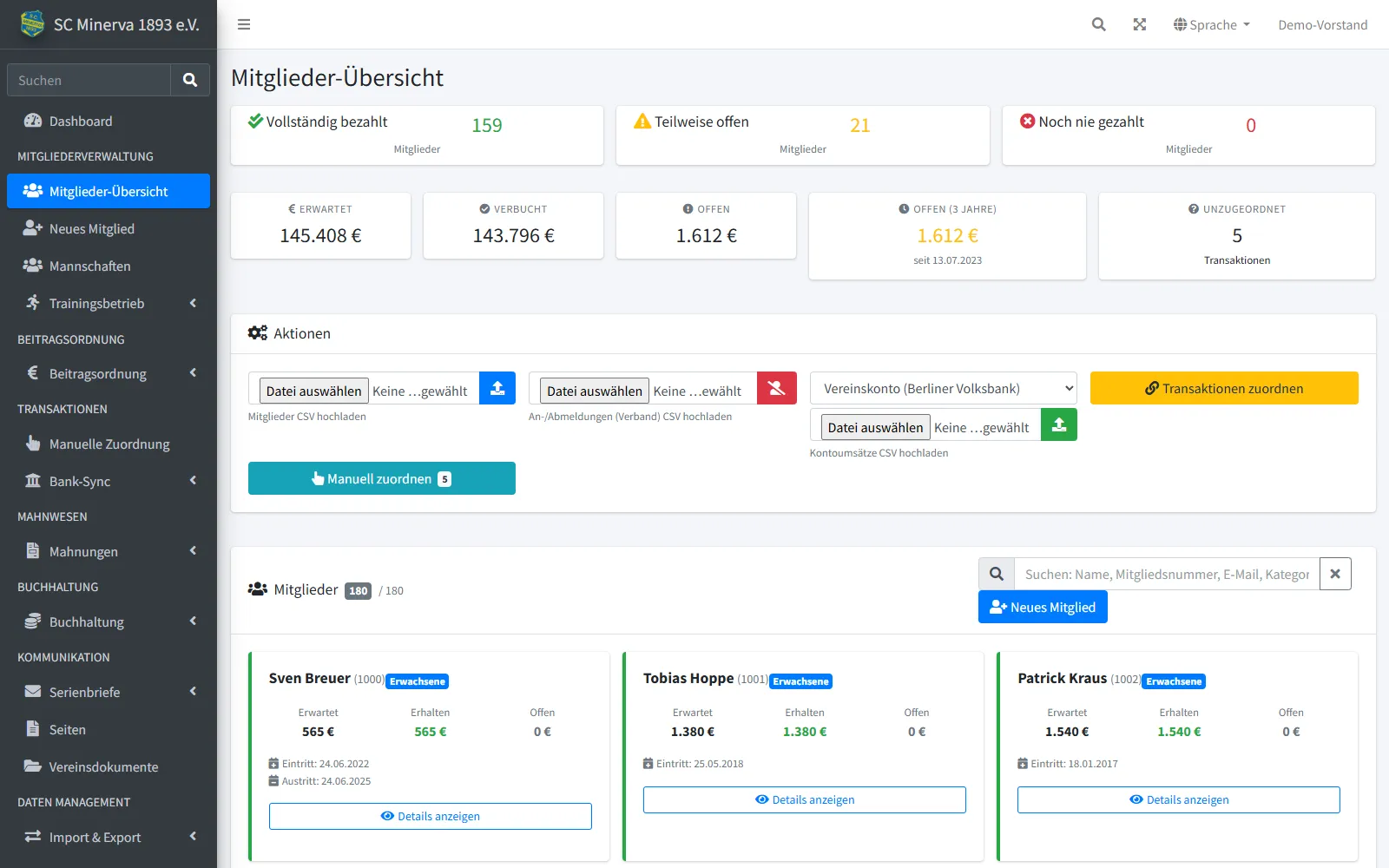Open the Vereinskonto account select box
The width and height of the screenshot is (1389, 868).
944,388
